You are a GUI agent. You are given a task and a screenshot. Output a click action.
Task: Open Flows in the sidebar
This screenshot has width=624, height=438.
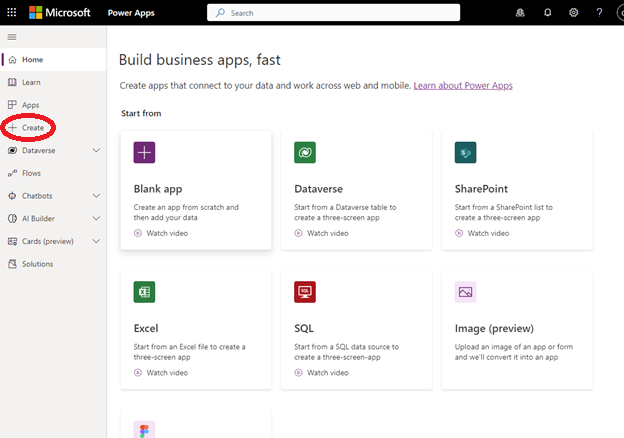coord(53,173)
